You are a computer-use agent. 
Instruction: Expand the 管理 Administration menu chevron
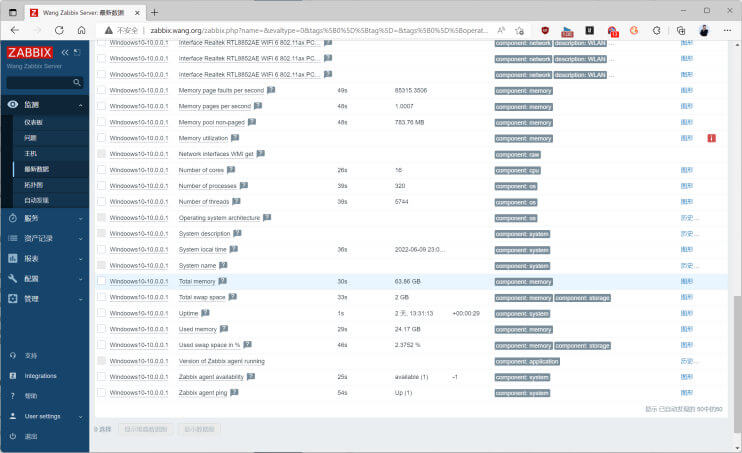coord(80,299)
